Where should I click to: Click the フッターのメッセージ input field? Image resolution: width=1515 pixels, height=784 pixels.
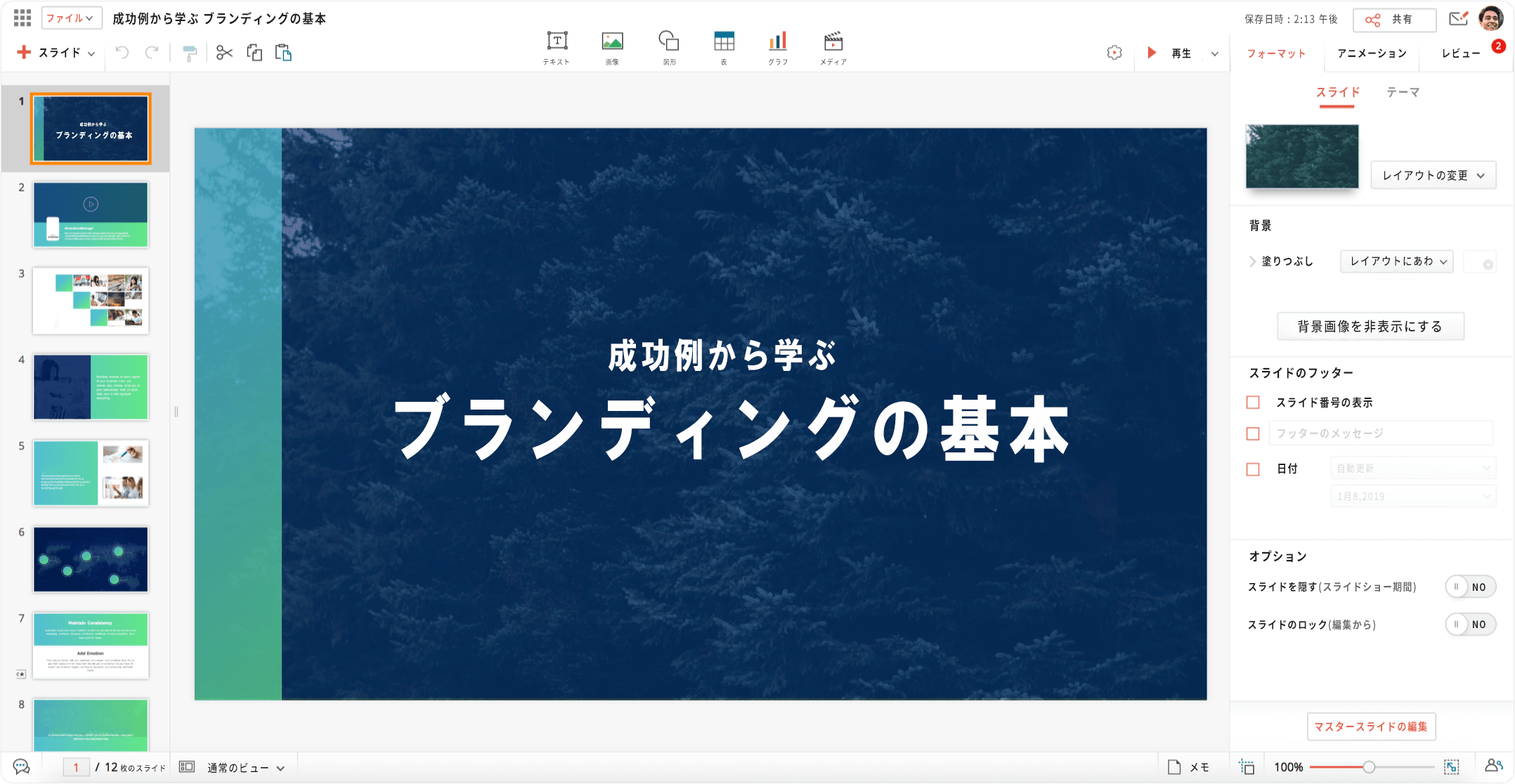point(1381,433)
